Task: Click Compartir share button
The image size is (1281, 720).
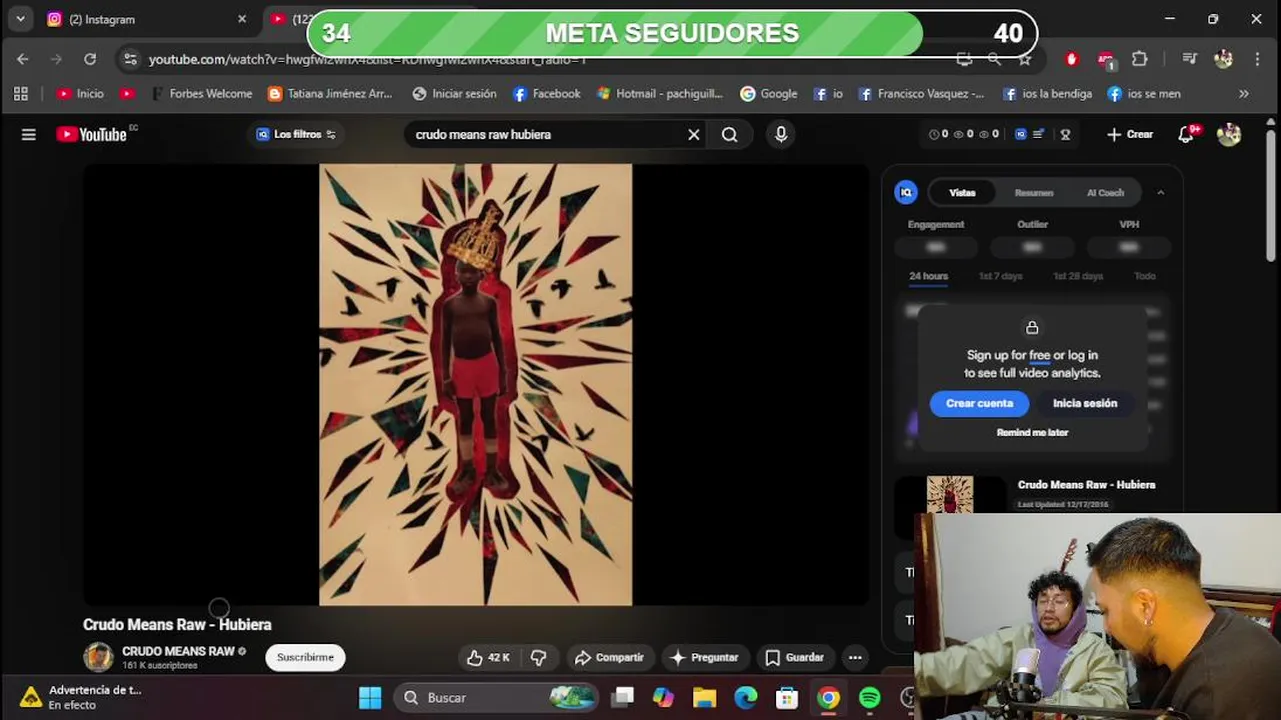Action: coord(609,657)
